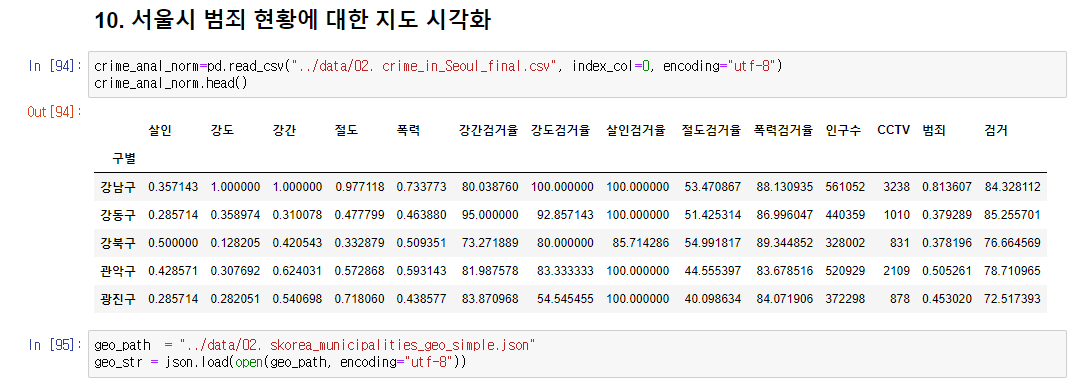
Task: Click the json.load line in cell 95
Action: click(x=280, y=361)
